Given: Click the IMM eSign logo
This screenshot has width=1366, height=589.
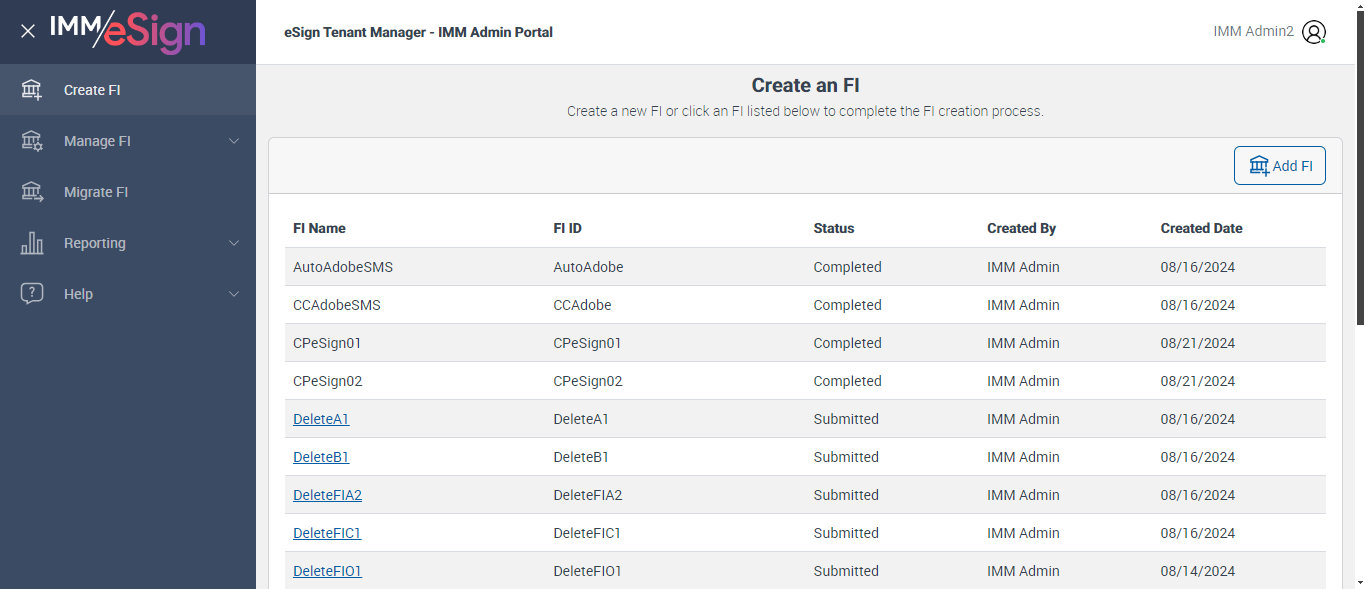Looking at the screenshot, I should click(128, 31).
